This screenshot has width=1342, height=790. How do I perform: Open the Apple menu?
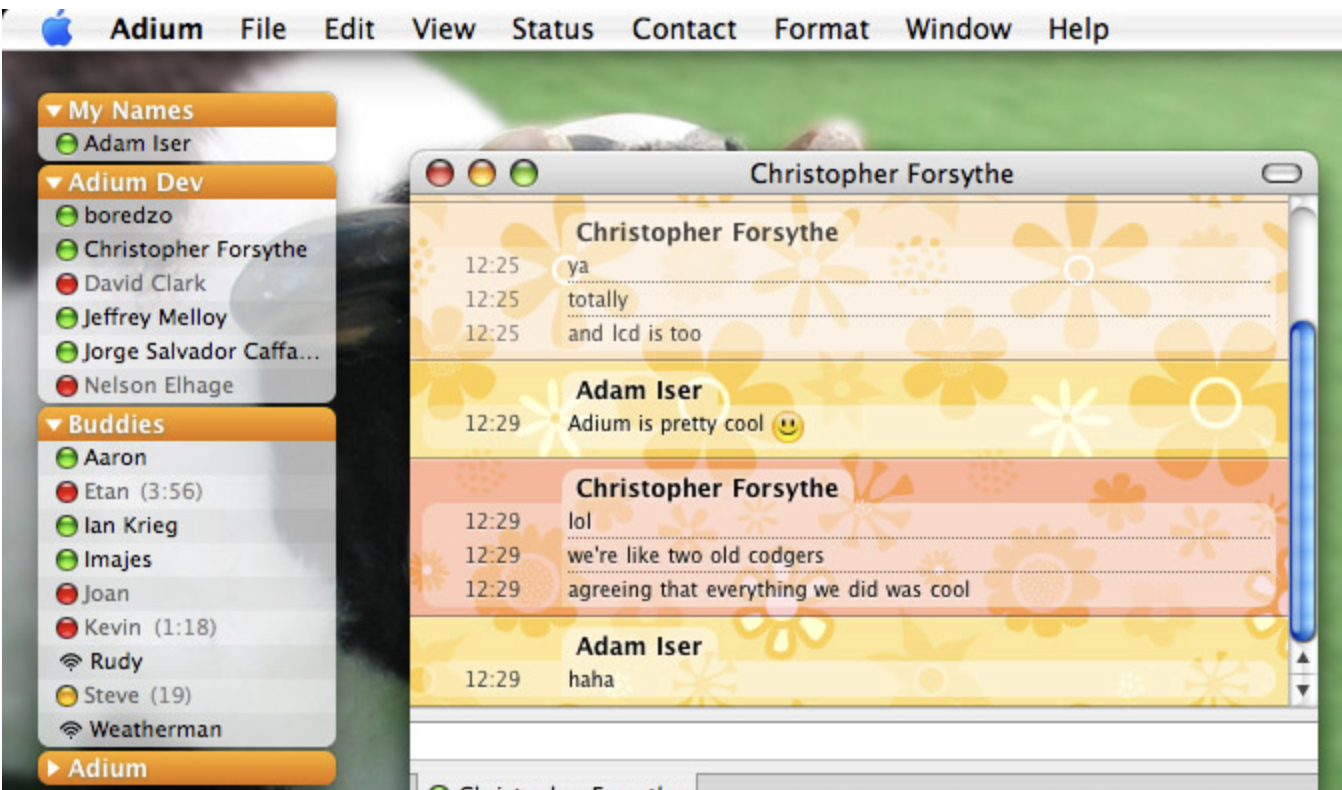57,28
